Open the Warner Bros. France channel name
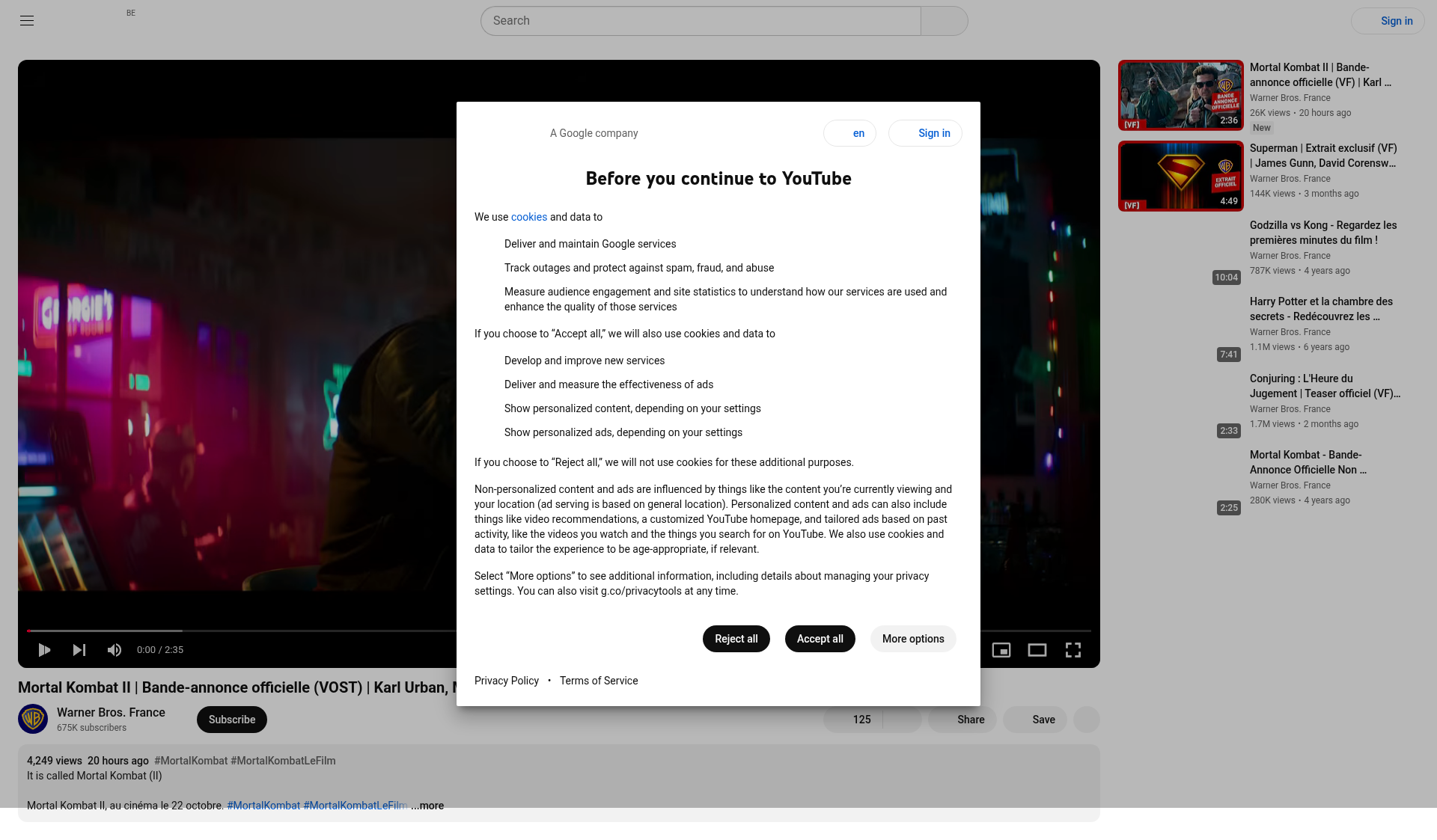The image size is (1437, 840). click(x=111, y=712)
